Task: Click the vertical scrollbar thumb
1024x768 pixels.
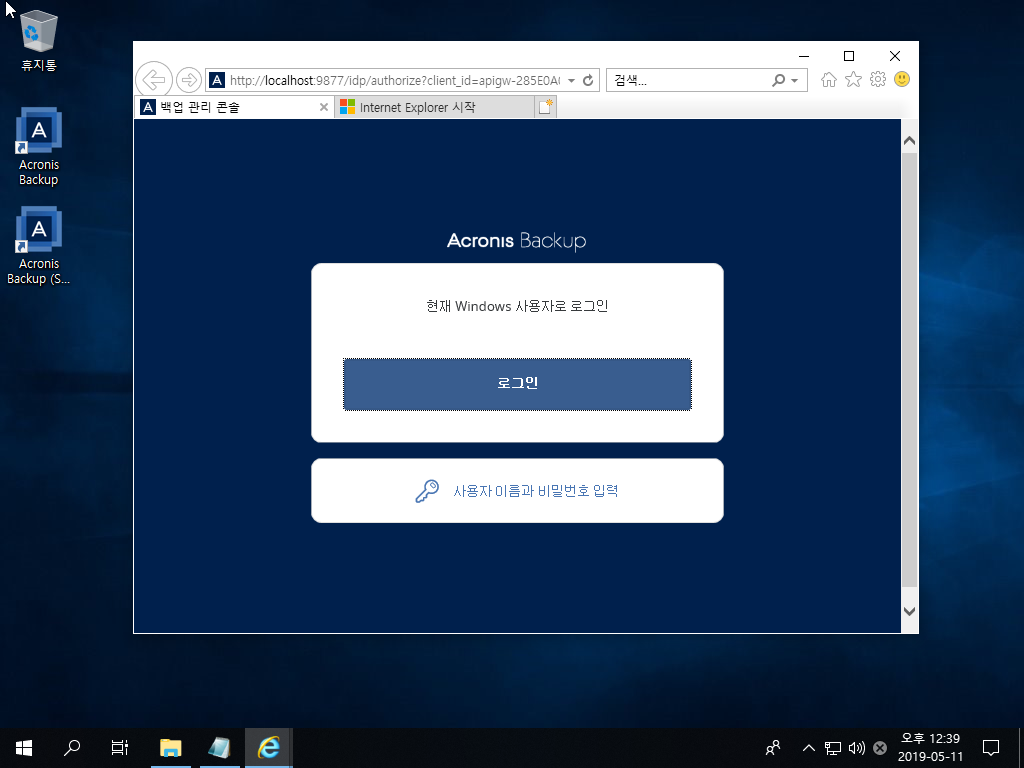Action: pyautogui.click(x=909, y=370)
